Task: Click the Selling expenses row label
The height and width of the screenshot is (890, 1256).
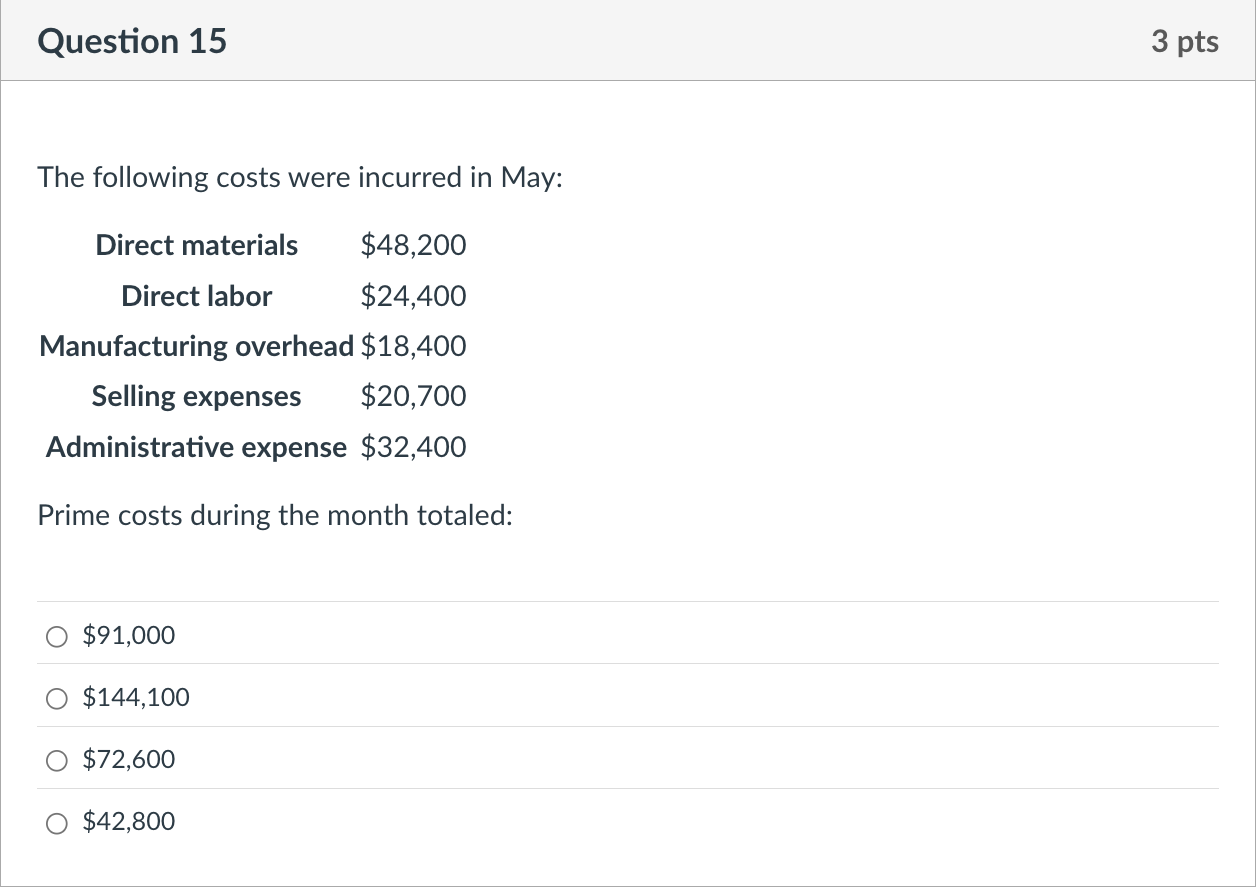Action: pyautogui.click(x=196, y=397)
